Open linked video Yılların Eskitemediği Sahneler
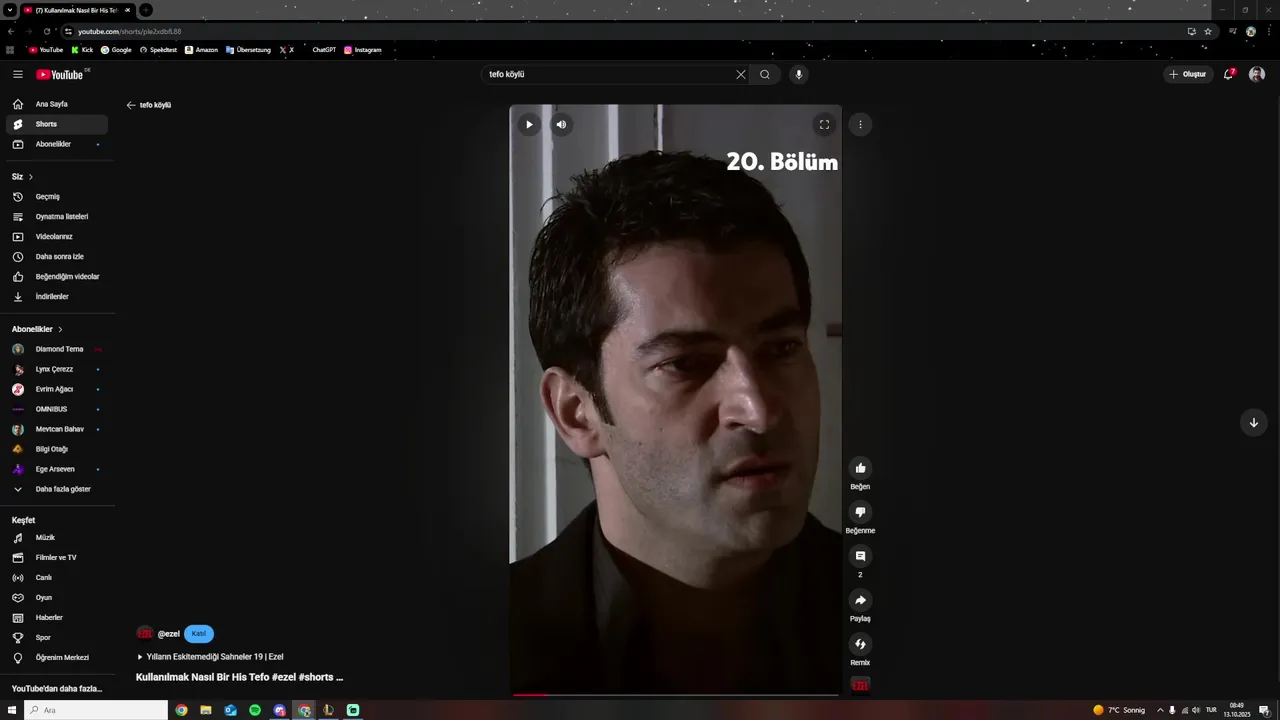The height and width of the screenshot is (720, 1280). 210,657
